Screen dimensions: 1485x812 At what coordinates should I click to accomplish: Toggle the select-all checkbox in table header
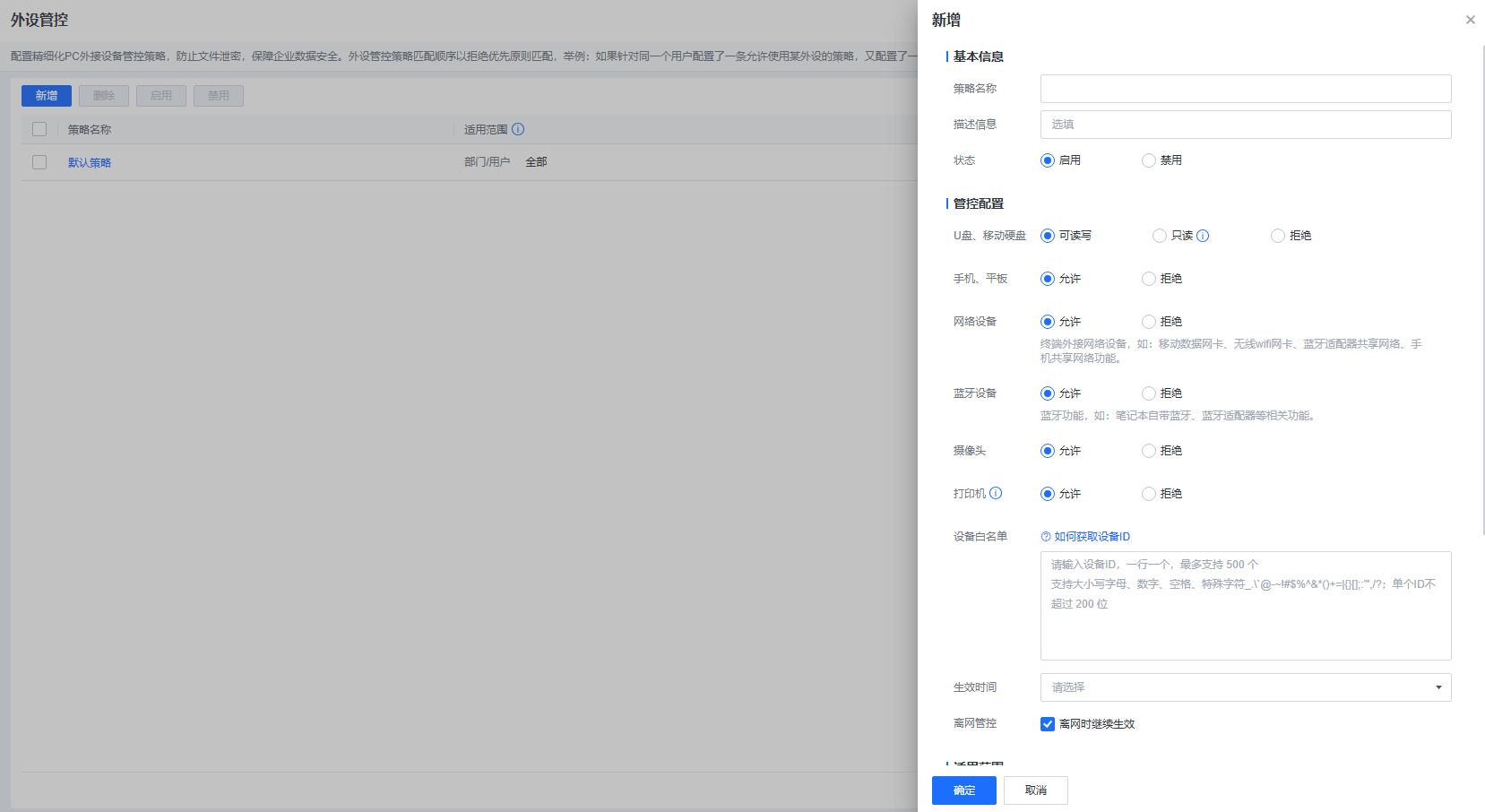point(39,129)
